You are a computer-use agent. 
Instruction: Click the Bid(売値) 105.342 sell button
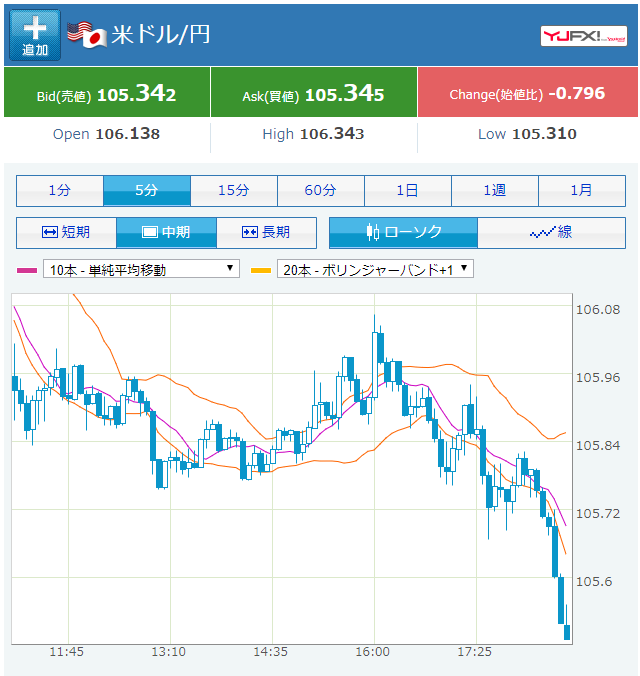coord(107,94)
